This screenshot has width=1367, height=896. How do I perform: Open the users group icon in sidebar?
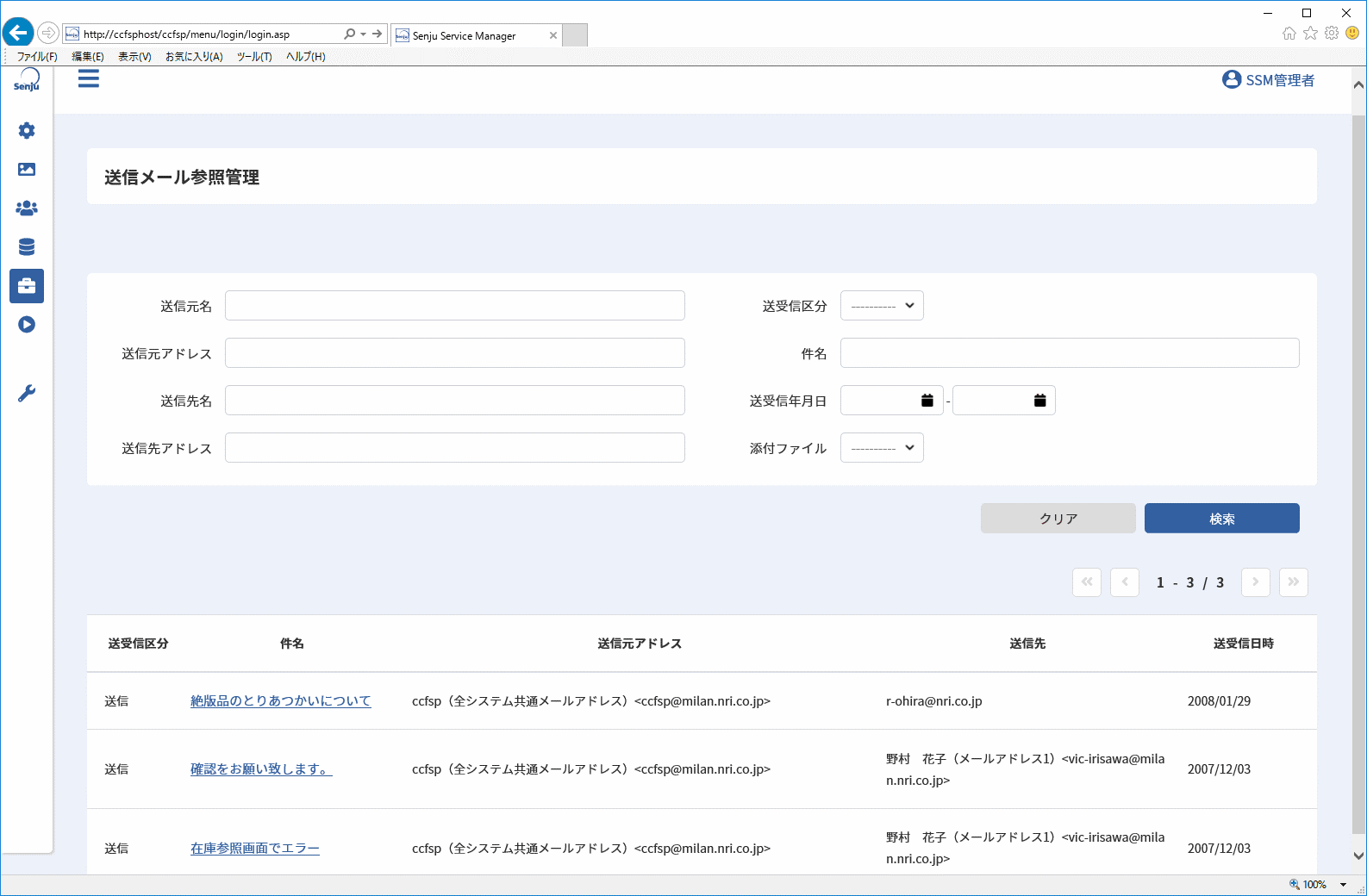(x=27, y=208)
